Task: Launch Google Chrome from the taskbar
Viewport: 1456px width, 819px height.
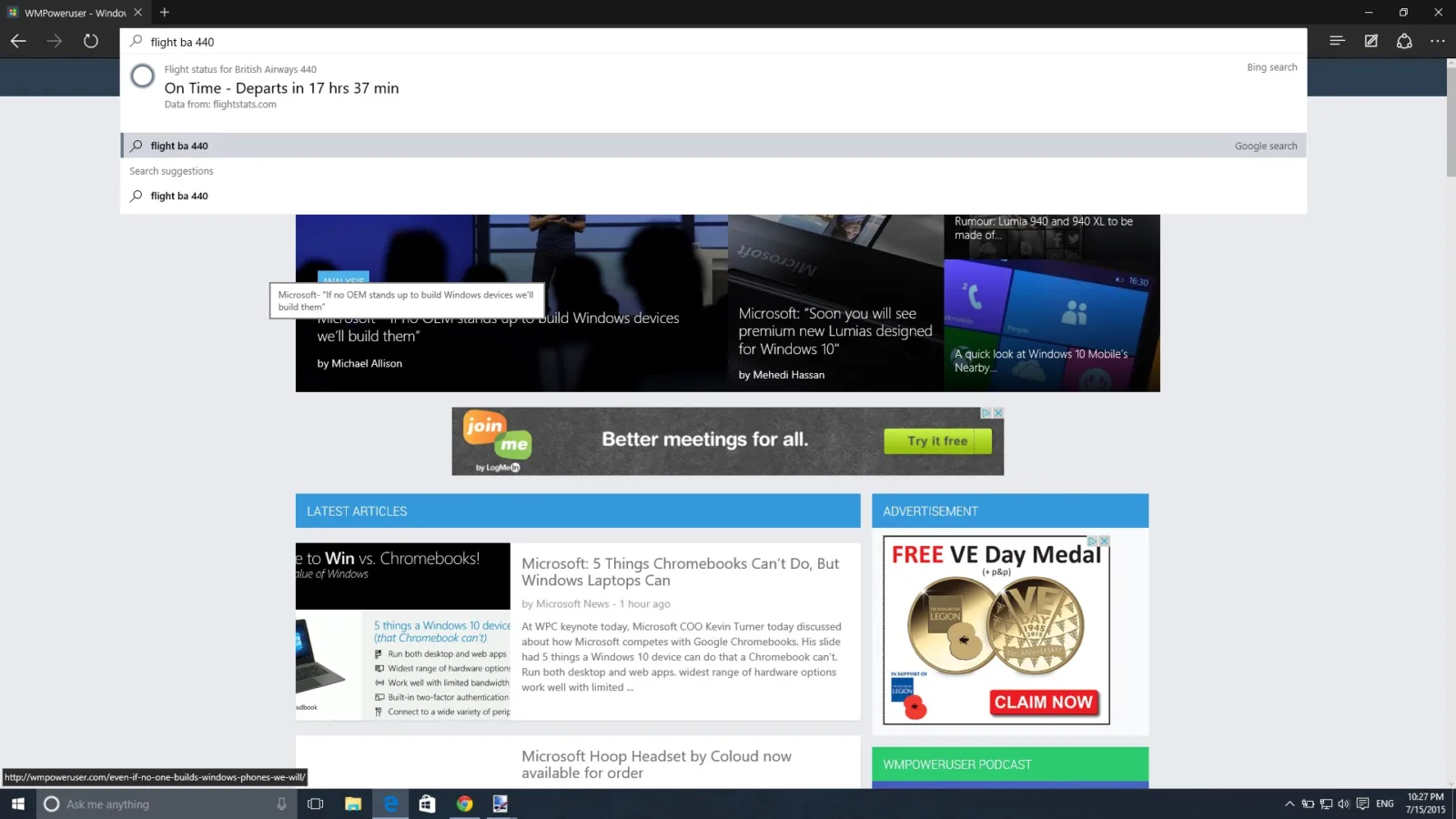Action: 464,804
